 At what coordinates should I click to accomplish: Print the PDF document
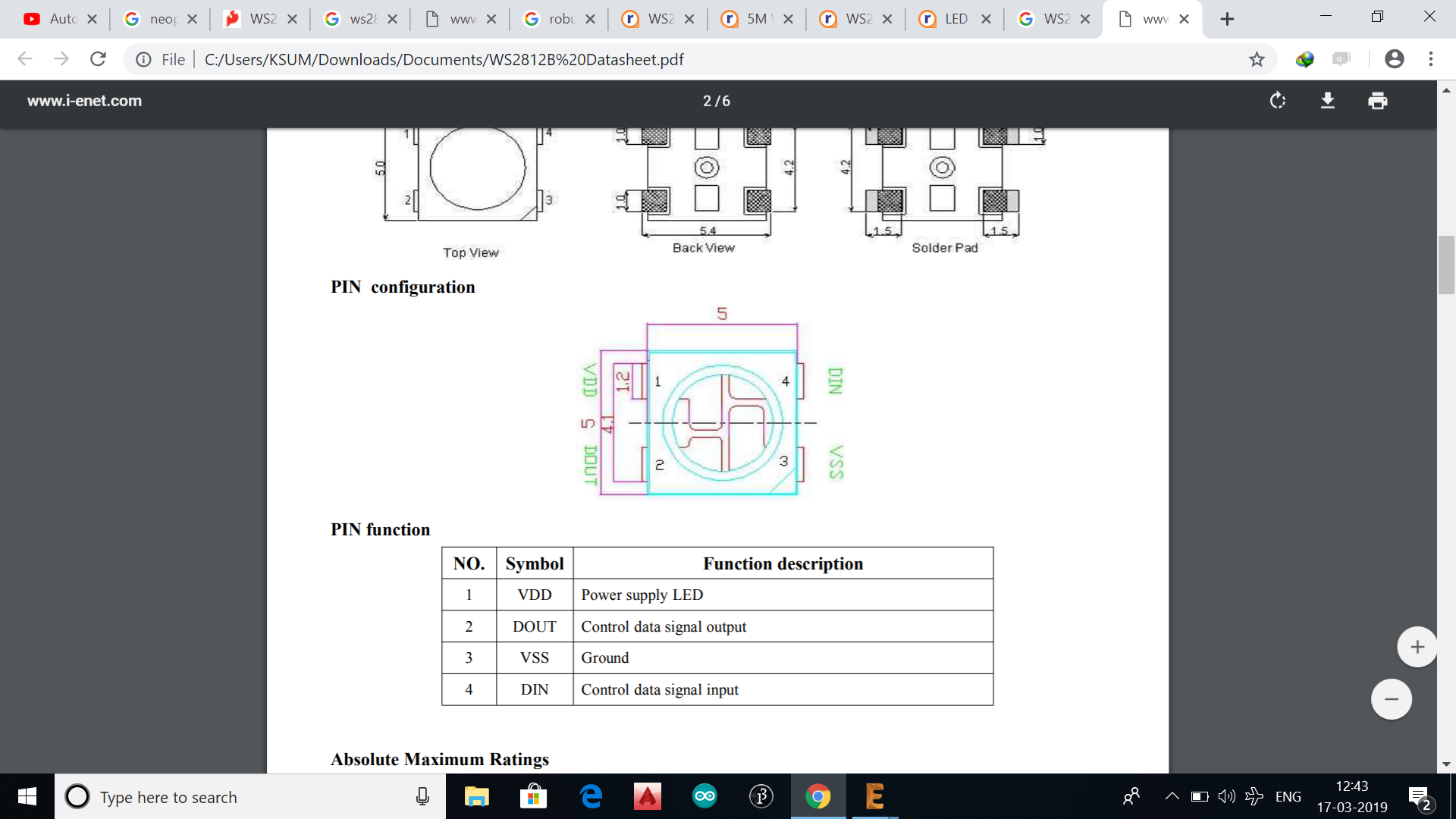[1378, 101]
